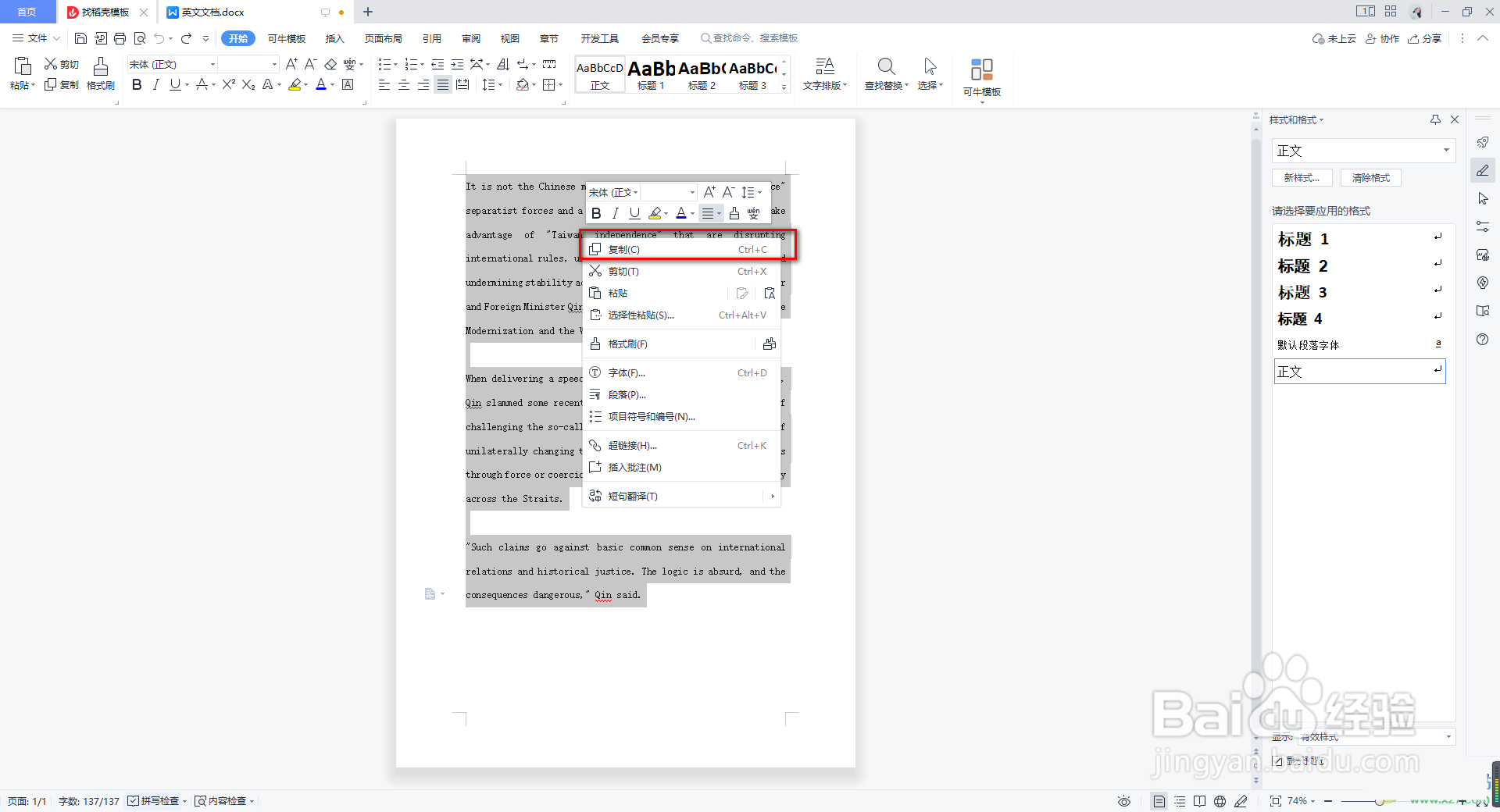Toggle the 显示预览 checkbox in styles pane
The width and height of the screenshot is (1500, 812).
tap(1277, 760)
